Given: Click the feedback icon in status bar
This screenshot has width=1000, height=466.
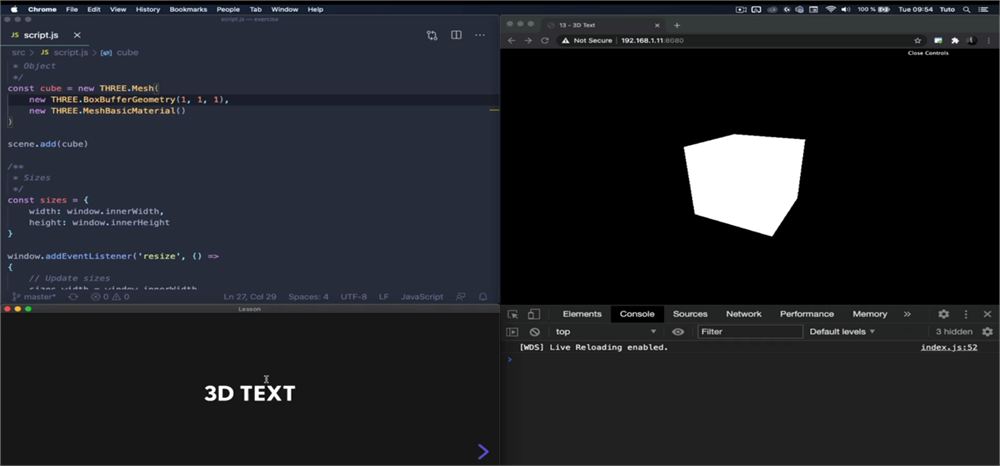Looking at the screenshot, I should click(x=460, y=297).
